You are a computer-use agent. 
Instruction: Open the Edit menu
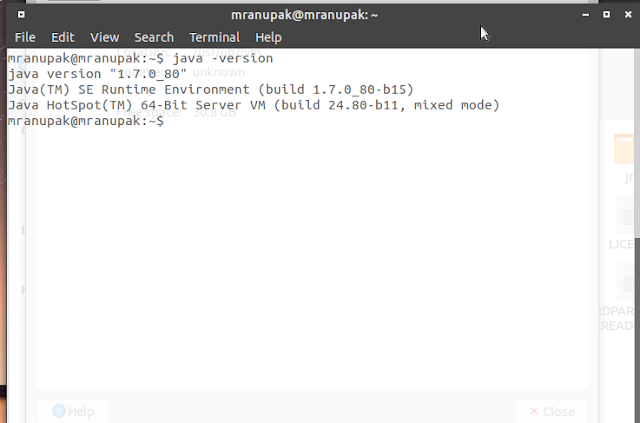[x=62, y=38]
